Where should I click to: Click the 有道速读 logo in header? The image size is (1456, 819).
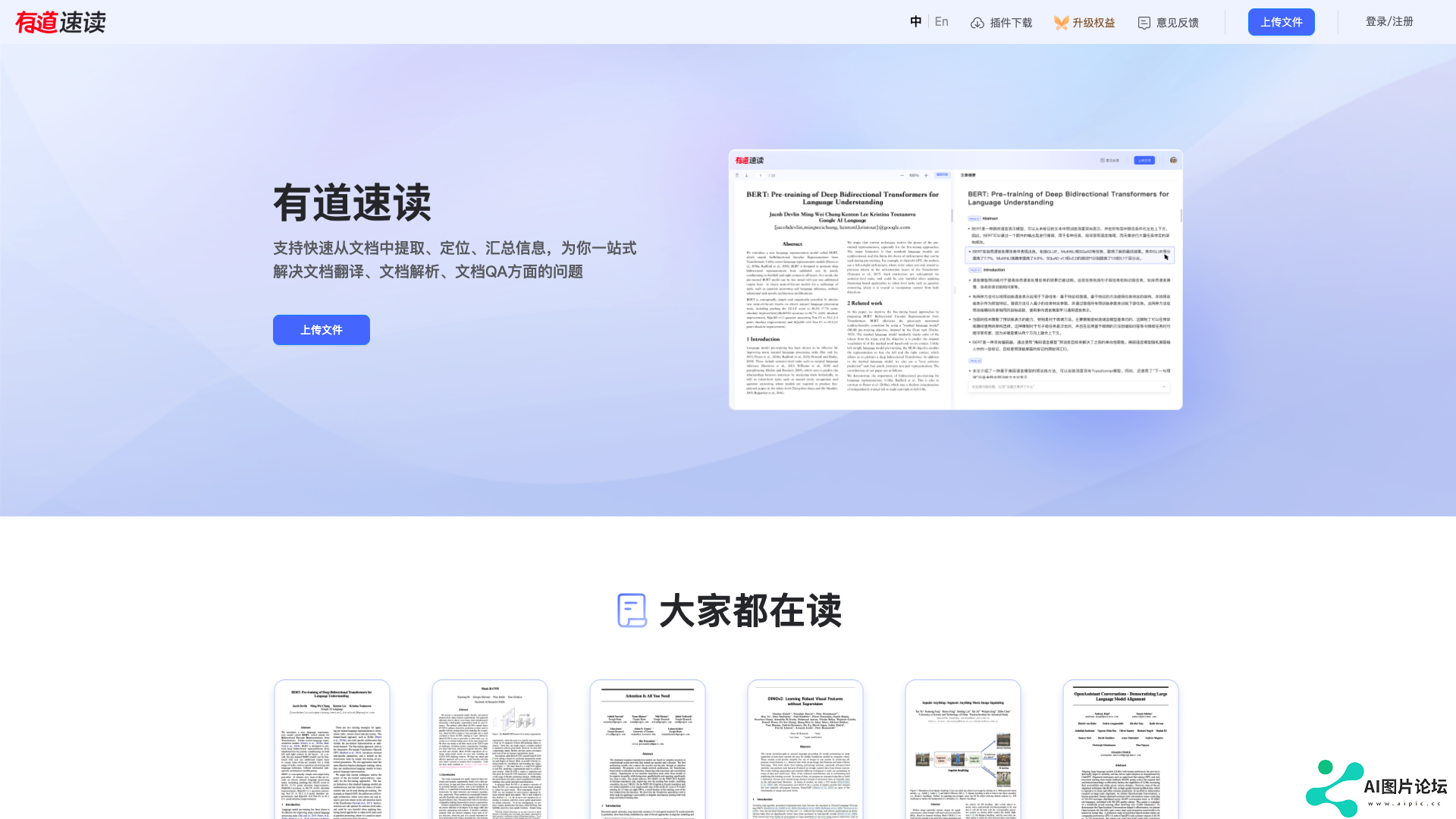61,22
